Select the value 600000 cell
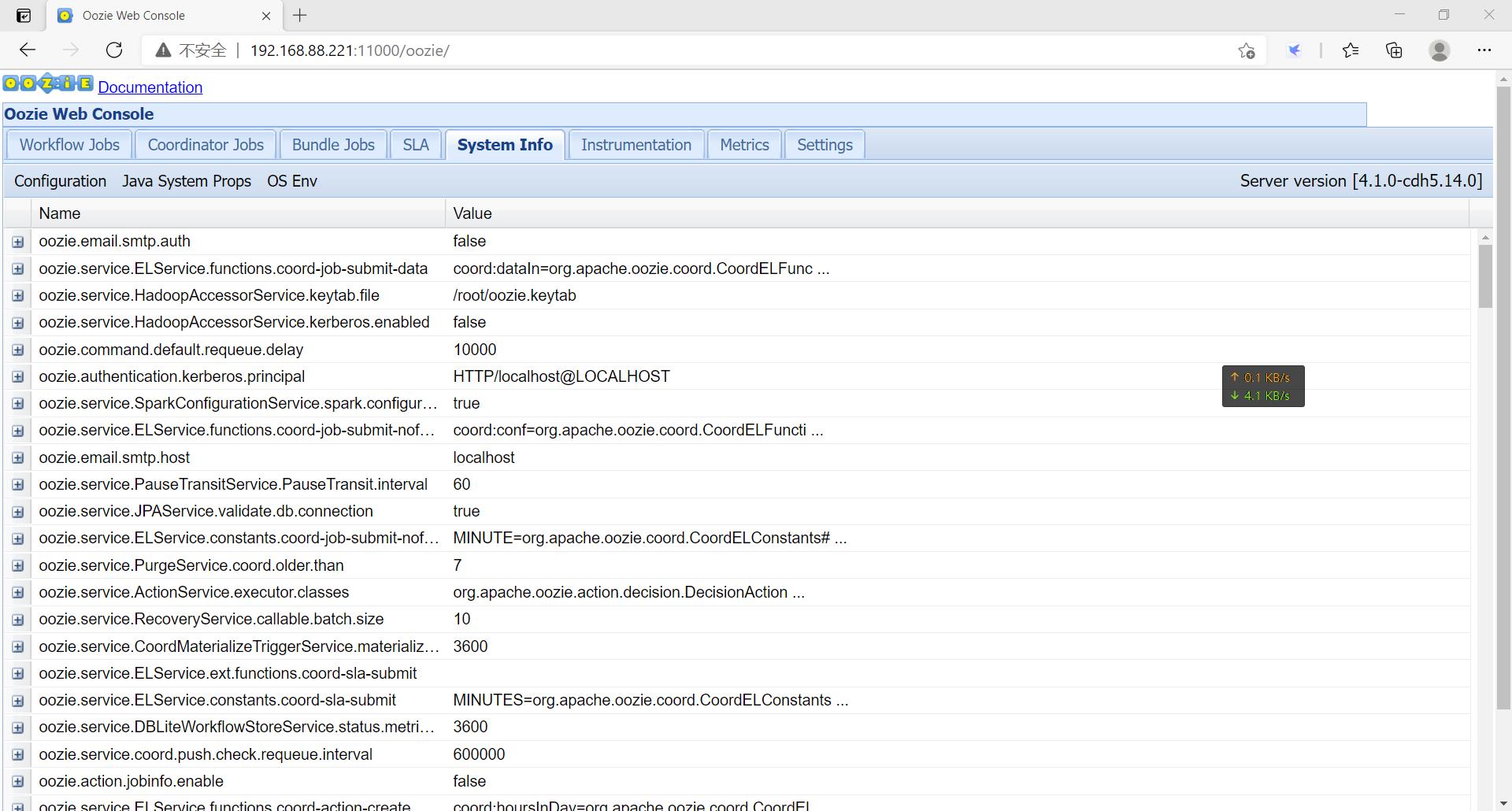The image size is (1512, 811). click(x=957, y=754)
